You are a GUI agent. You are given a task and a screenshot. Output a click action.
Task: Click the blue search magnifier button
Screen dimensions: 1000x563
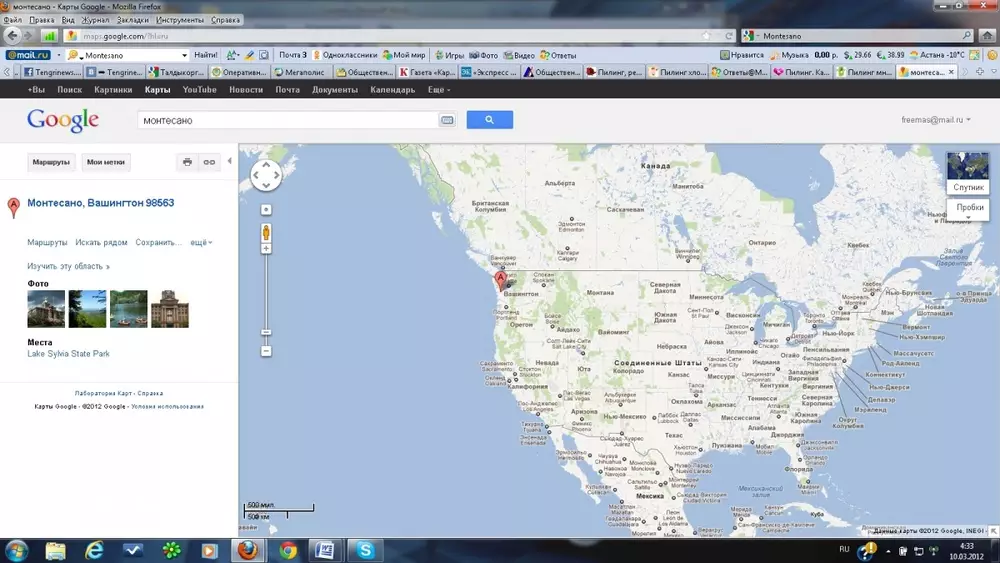click(x=489, y=120)
